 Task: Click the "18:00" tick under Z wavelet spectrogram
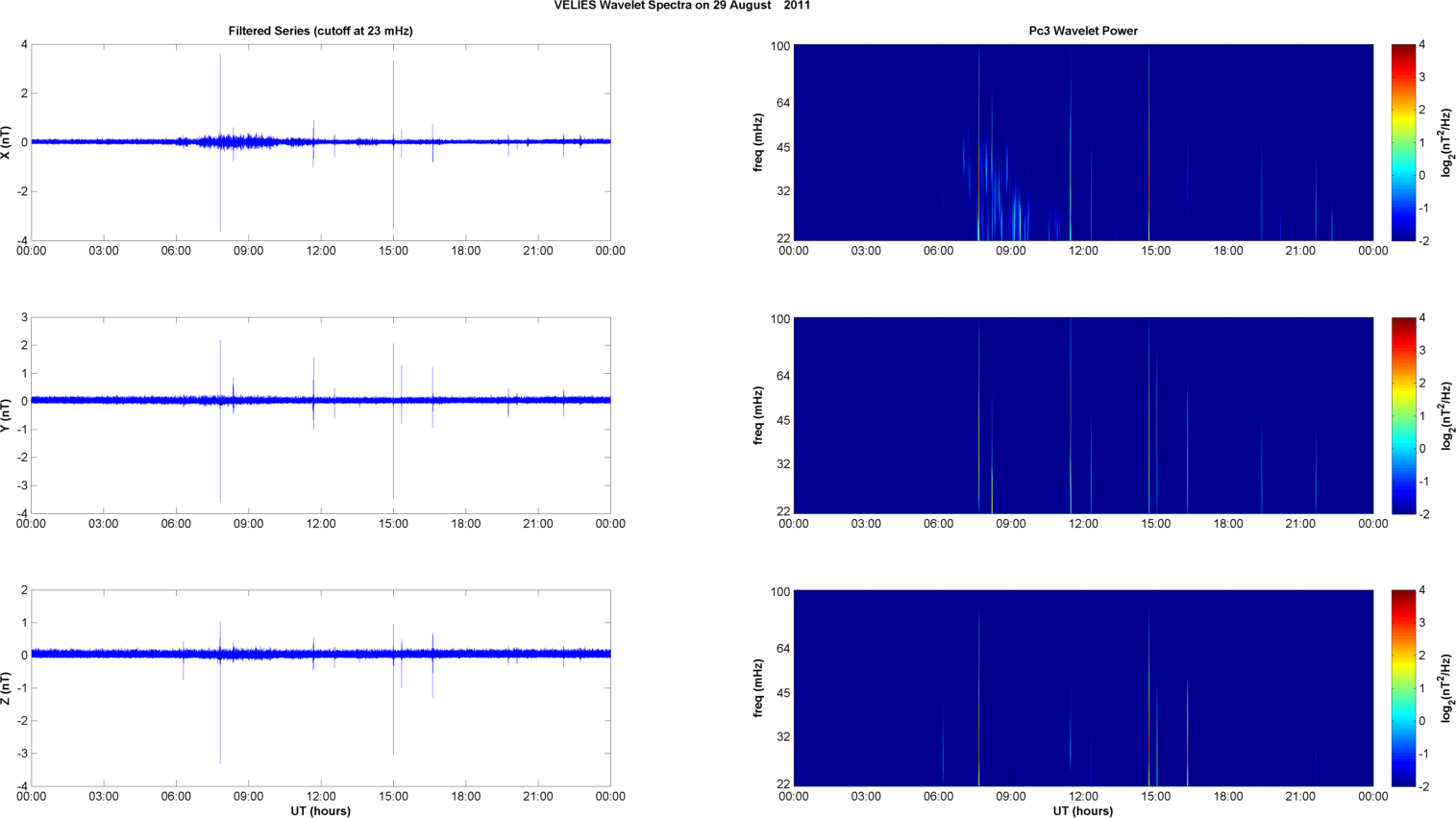coord(1228,796)
